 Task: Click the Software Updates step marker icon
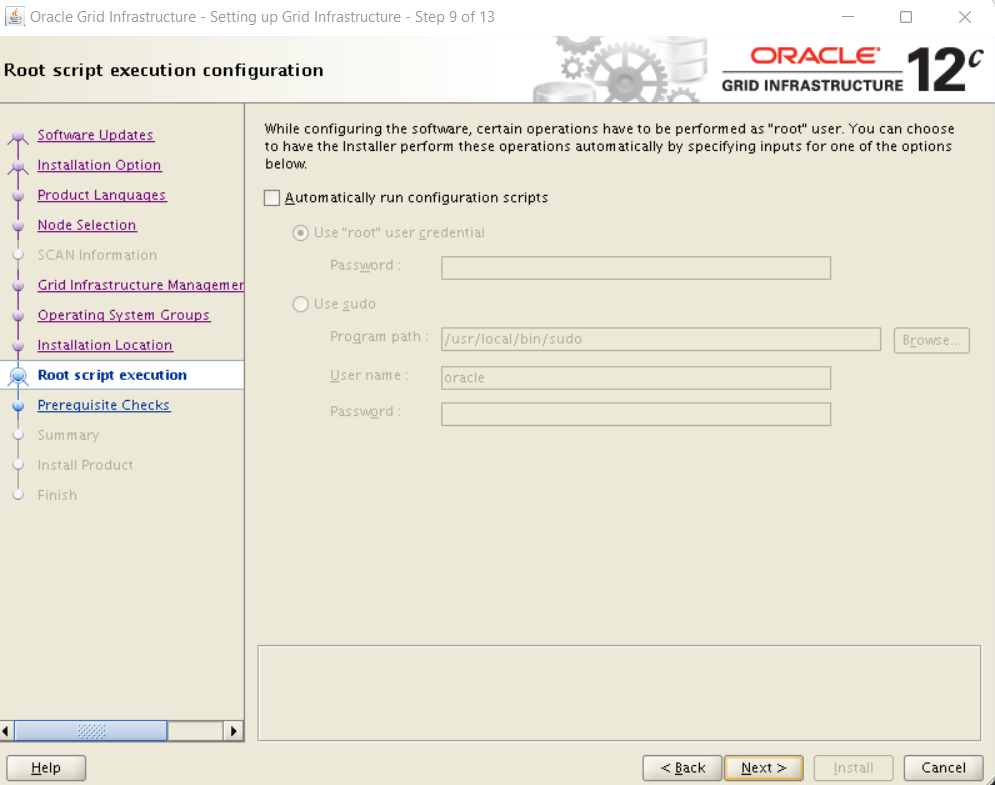pos(18,136)
